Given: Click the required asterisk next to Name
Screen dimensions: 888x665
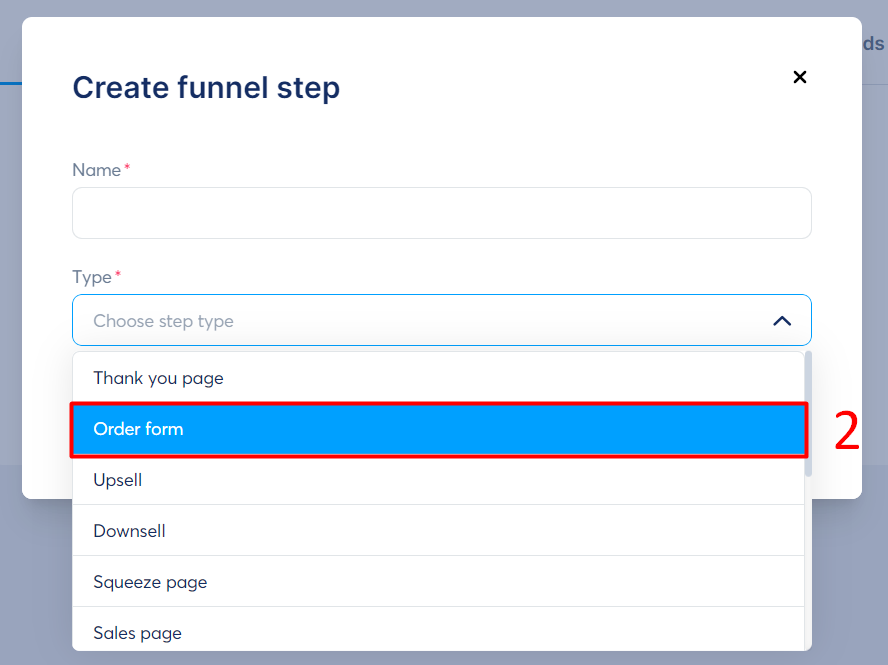Looking at the screenshot, I should [x=127, y=165].
